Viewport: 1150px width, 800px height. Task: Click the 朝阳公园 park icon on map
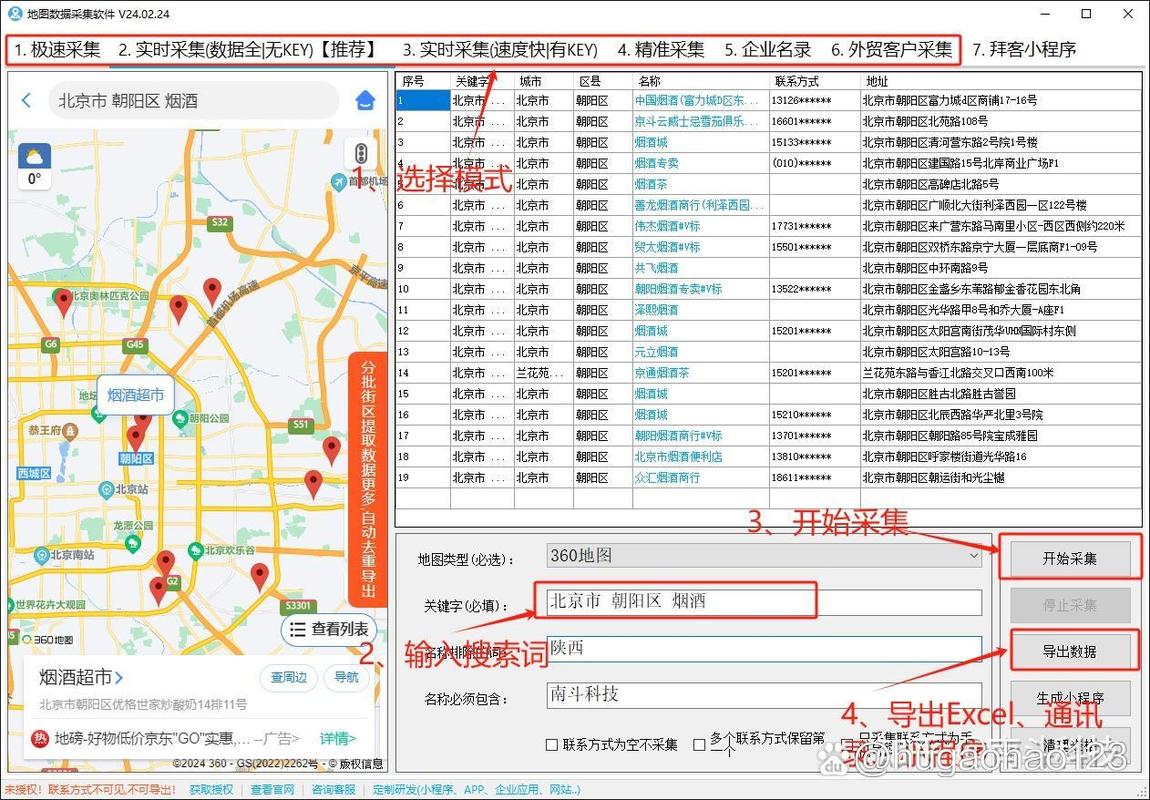tap(180, 419)
